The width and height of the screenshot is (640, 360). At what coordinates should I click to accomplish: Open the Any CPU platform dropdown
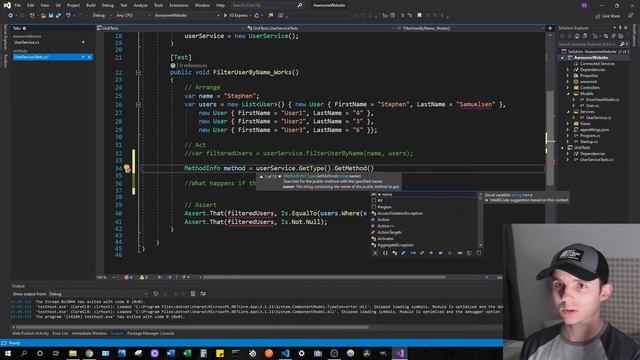(133, 16)
